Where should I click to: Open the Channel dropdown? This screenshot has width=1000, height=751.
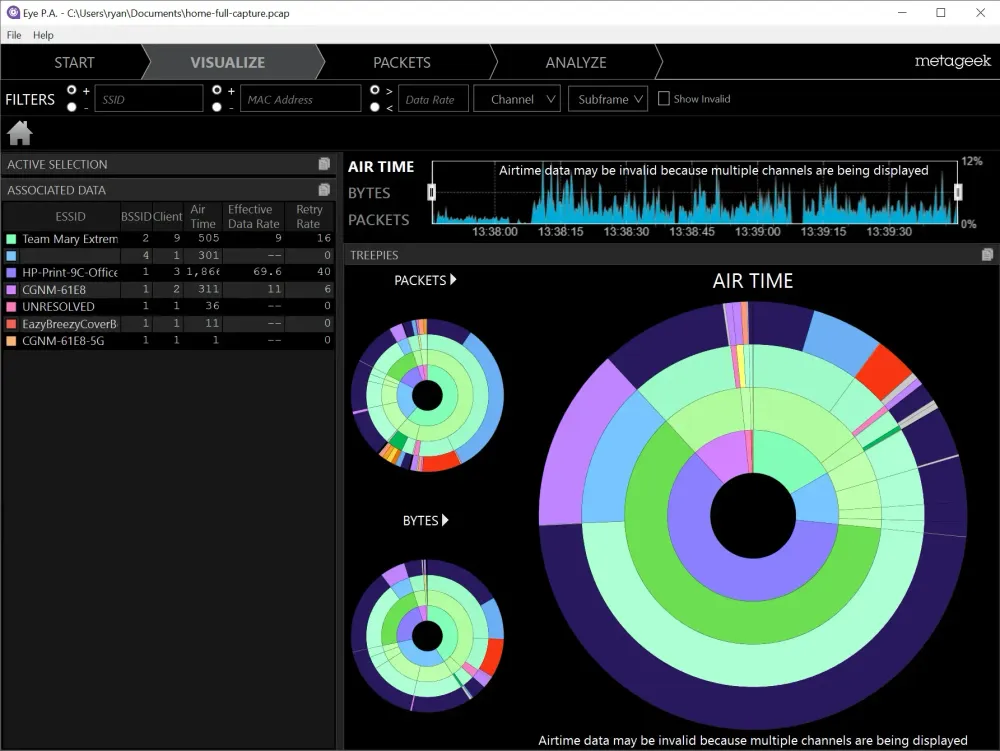click(x=516, y=98)
